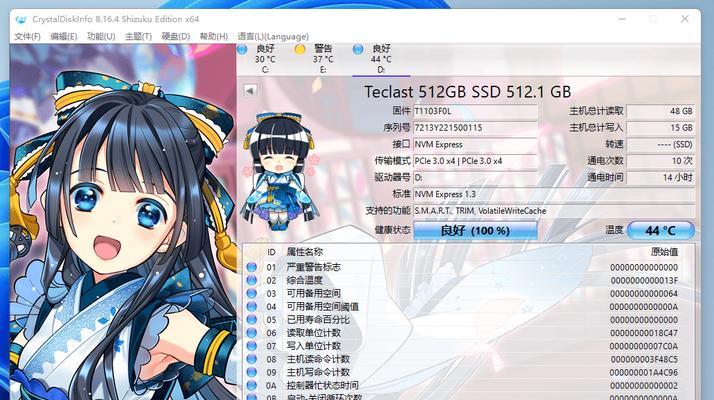
Task: Click the serial number field 7213Y221500115
Action: (475, 128)
